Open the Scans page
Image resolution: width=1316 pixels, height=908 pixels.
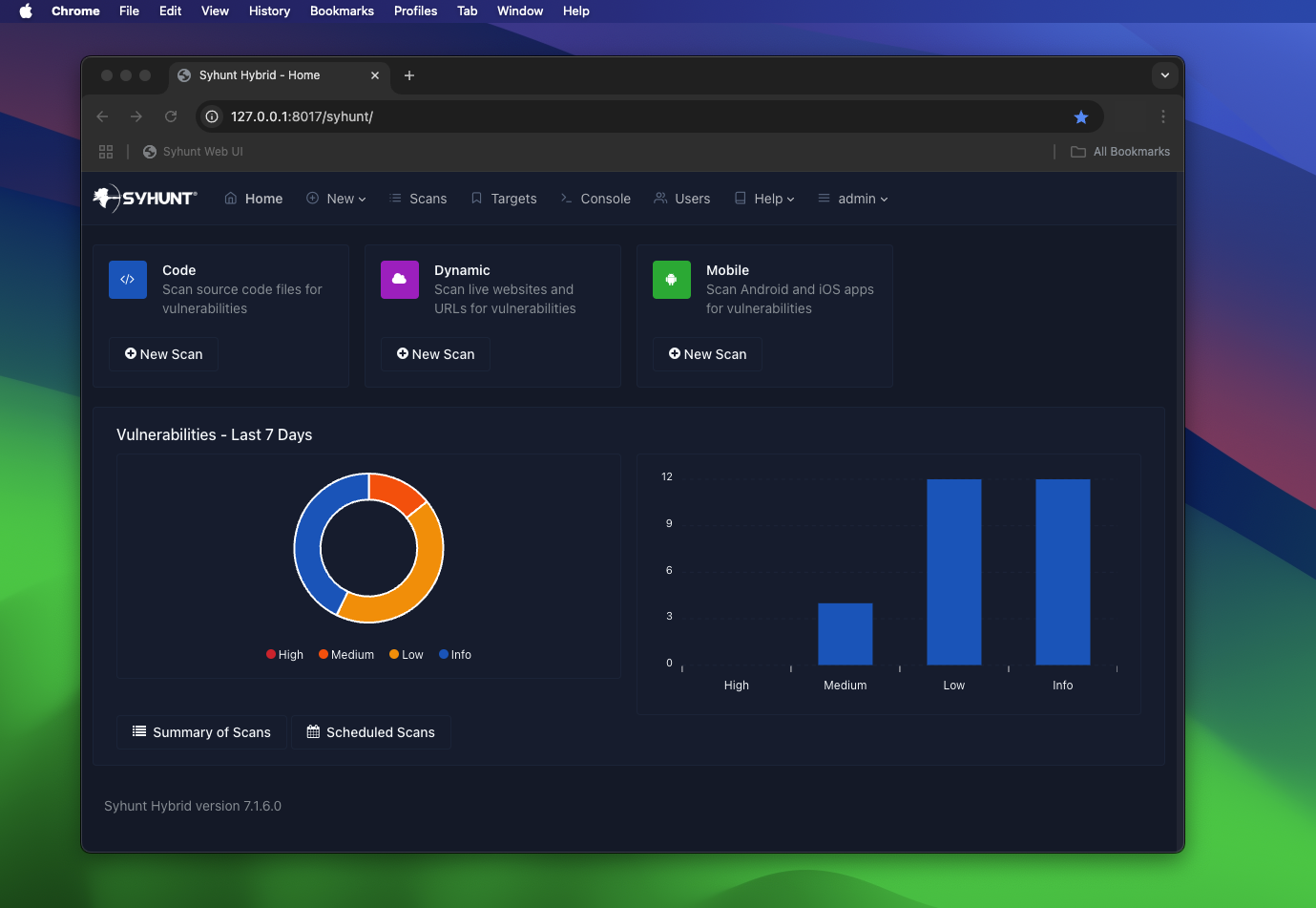tap(418, 199)
